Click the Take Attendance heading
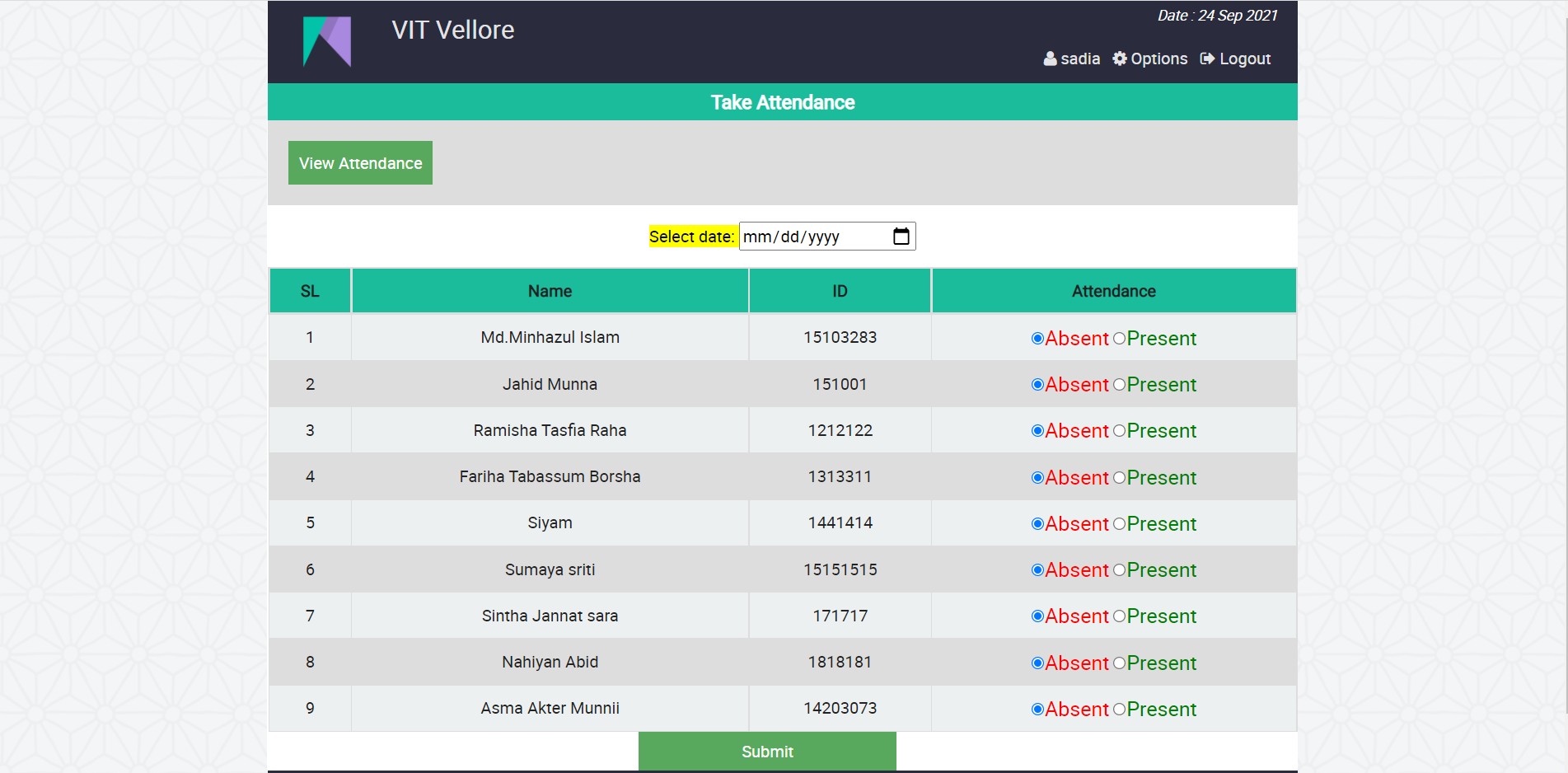 (783, 102)
